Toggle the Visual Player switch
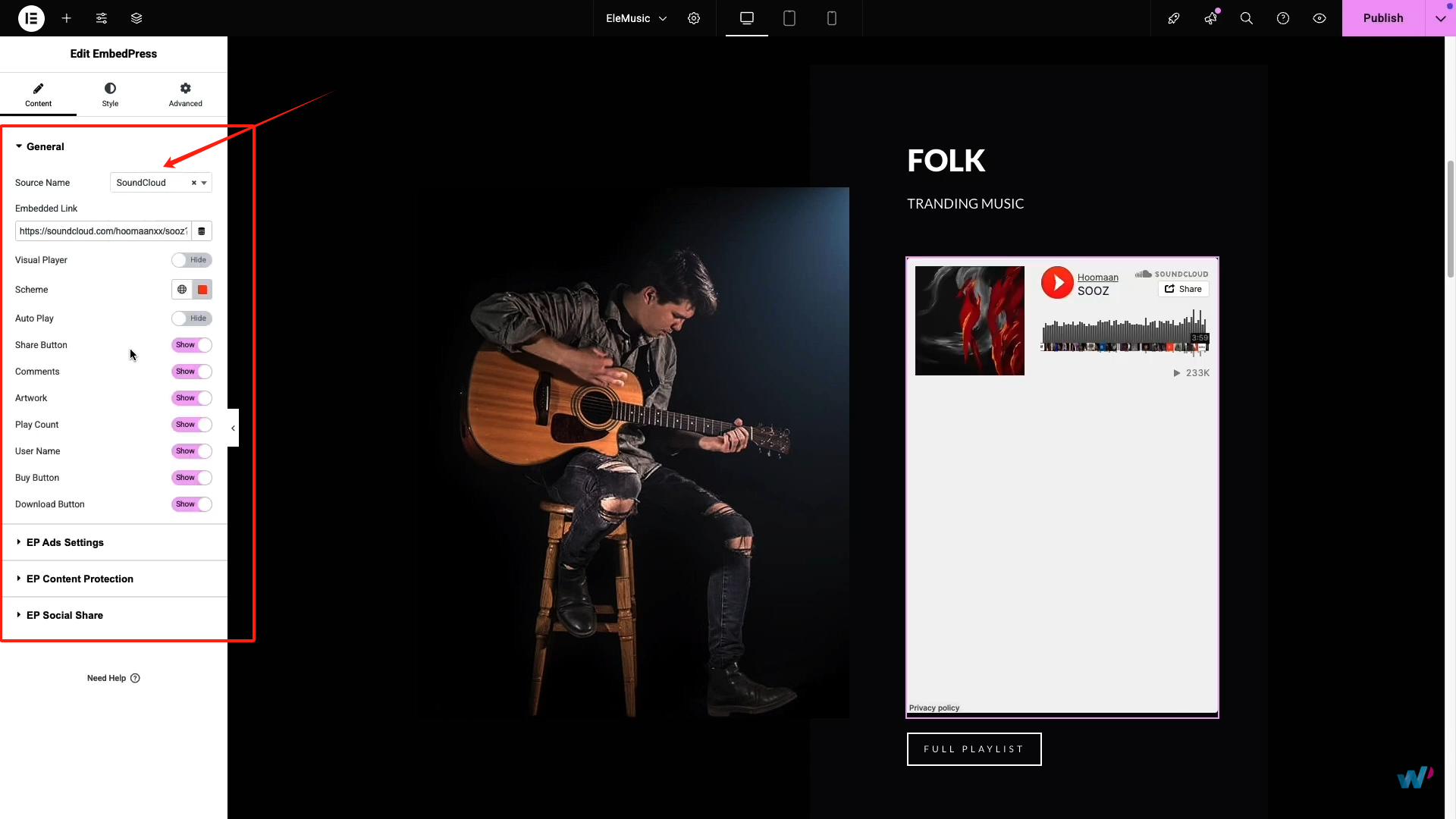This screenshot has height=819, width=1456. (x=191, y=260)
